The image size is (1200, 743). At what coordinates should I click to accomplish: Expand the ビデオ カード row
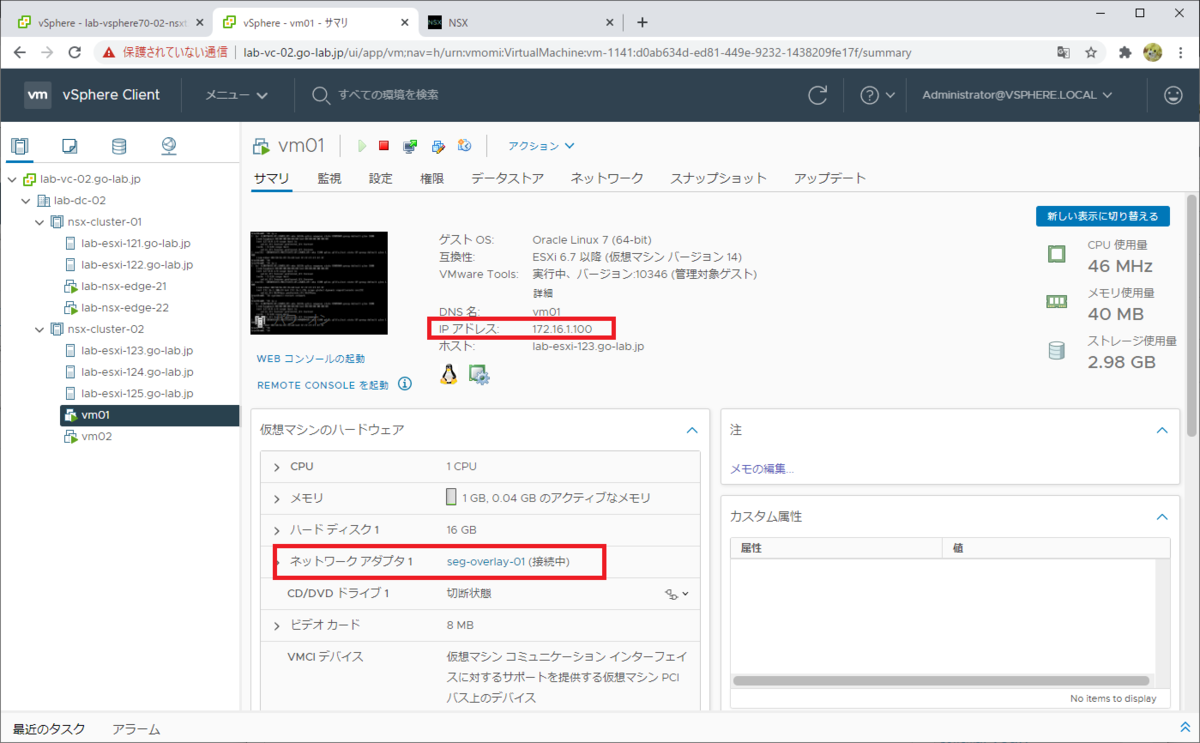(x=277, y=625)
